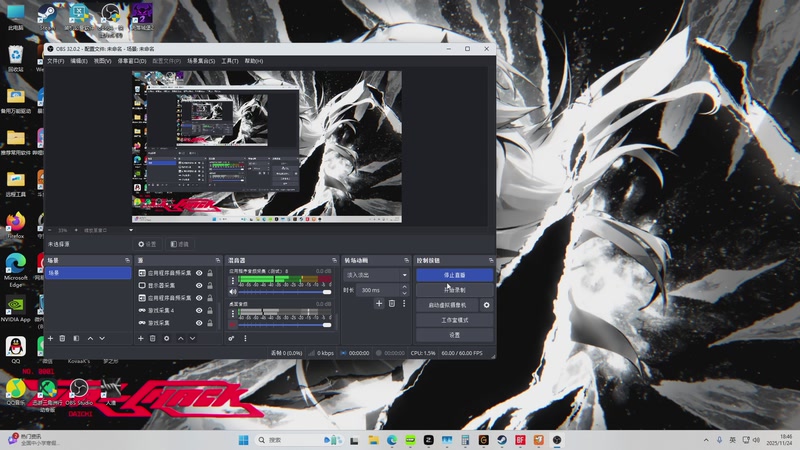Hide the 游戏采集 4 source via eye icon

(x=199, y=310)
